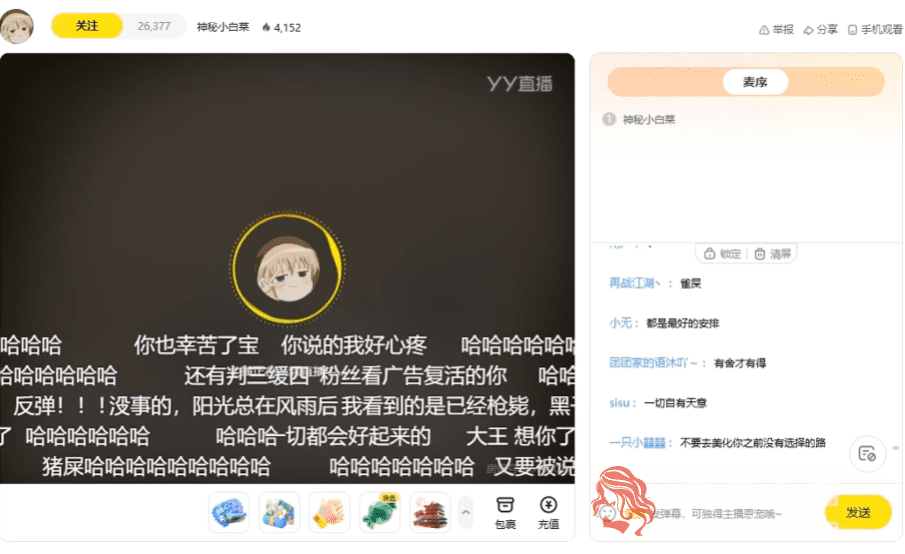Open the streamer avatar at top left
The height and width of the screenshot is (554, 905).
(x=17, y=26)
